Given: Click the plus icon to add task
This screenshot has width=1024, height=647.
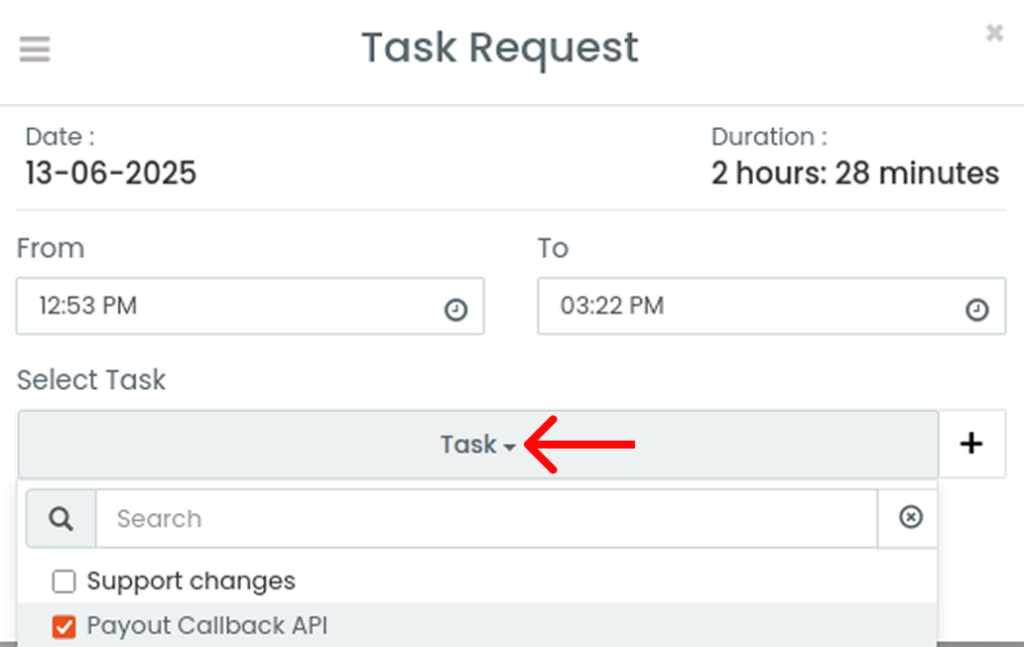Looking at the screenshot, I should tap(972, 444).
